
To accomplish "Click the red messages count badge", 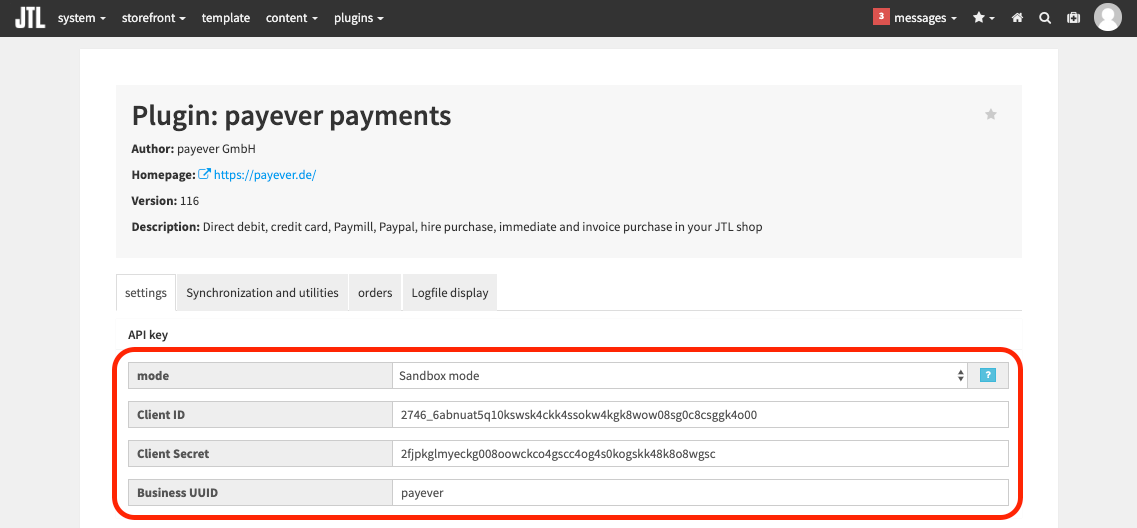I will [x=881, y=17].
